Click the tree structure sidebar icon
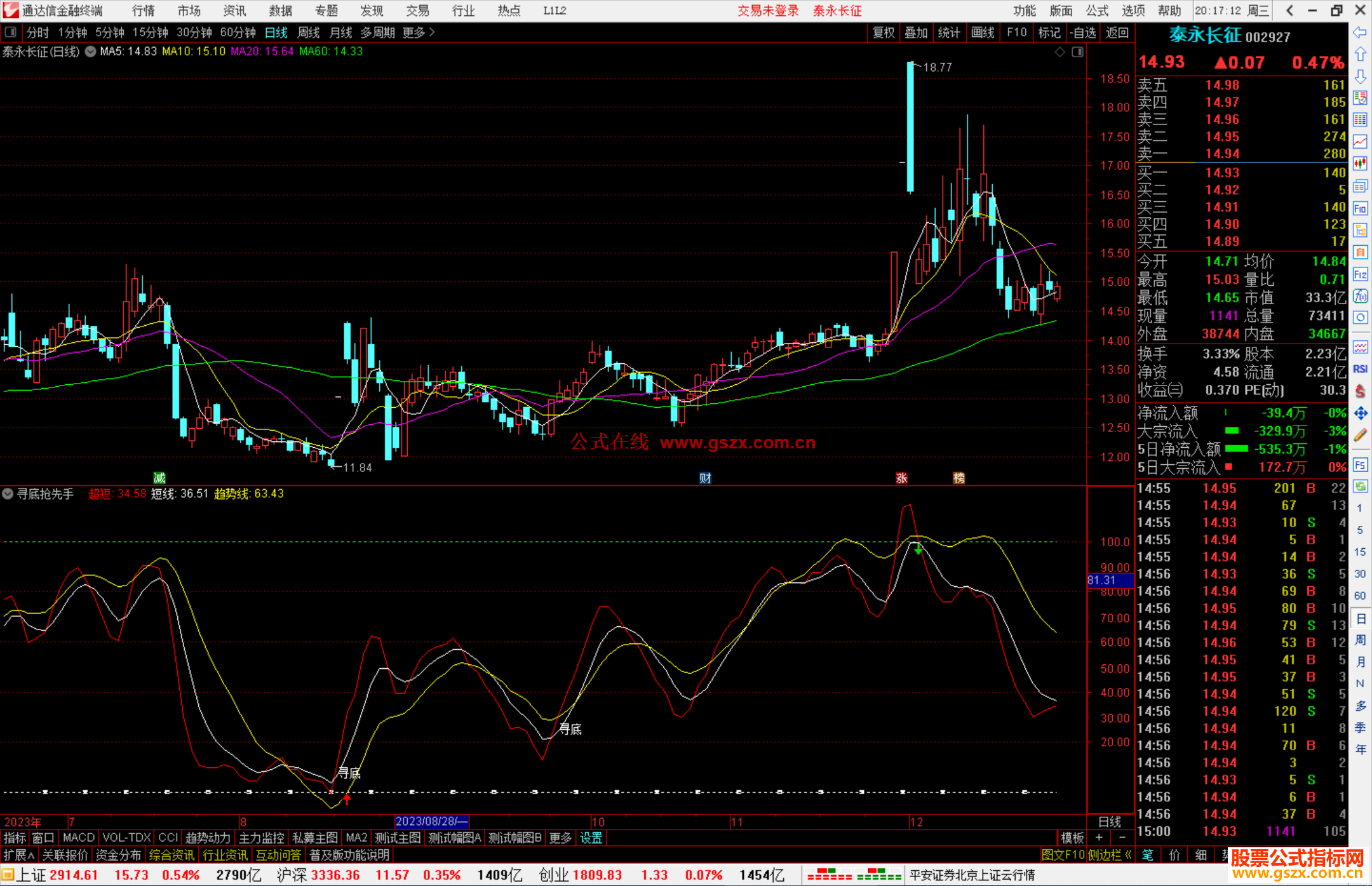1372x886 pixels. coord(1360,231)
